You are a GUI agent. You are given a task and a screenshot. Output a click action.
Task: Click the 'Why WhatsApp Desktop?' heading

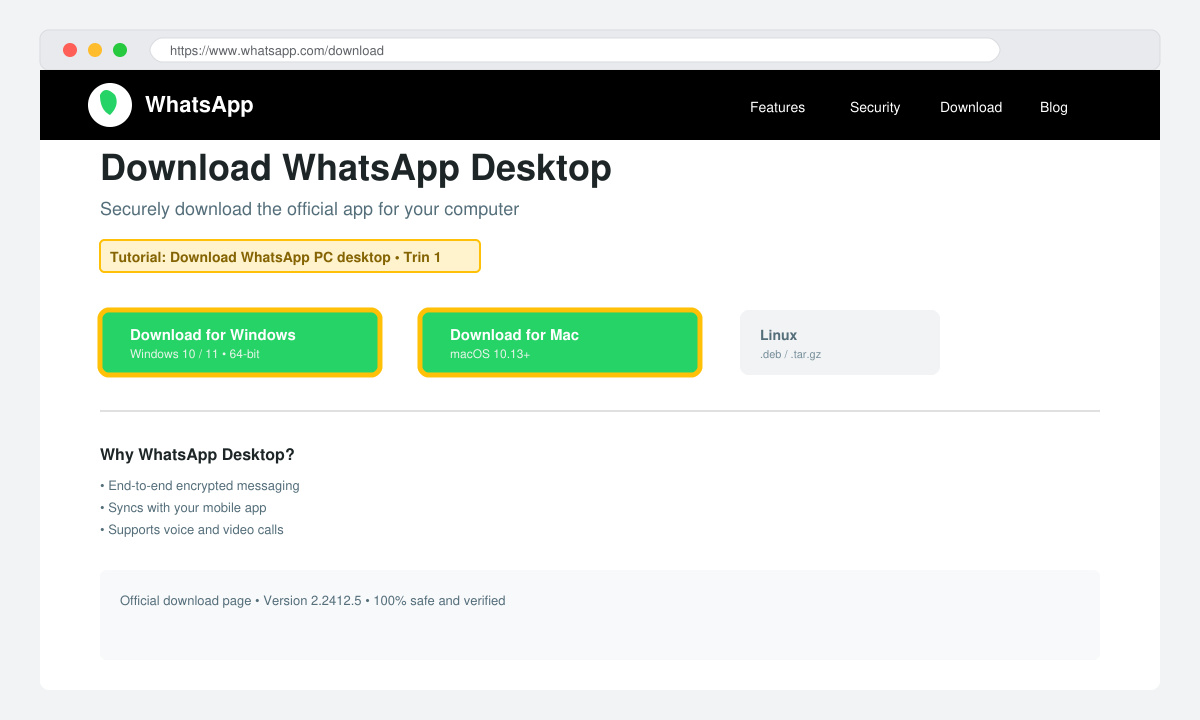coord(197,455)
